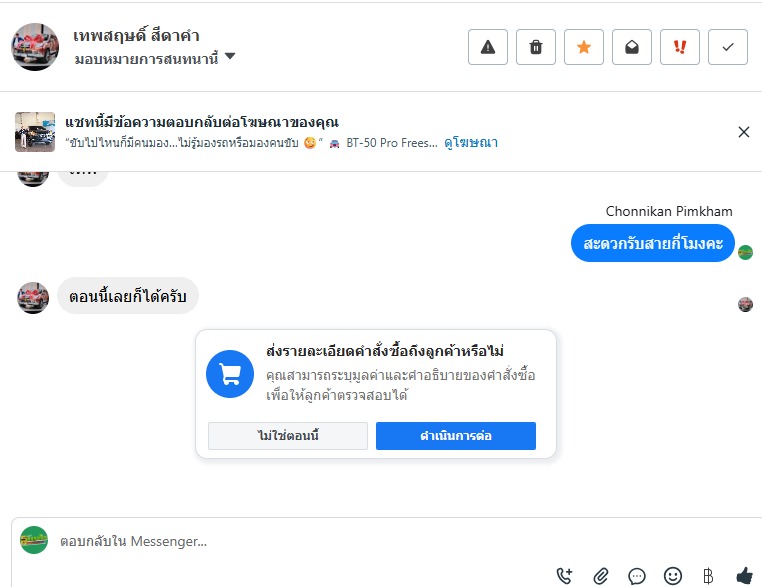762x587 pixels.
Task: Open saved replies speech bubble icon
Action: point(637,575)
